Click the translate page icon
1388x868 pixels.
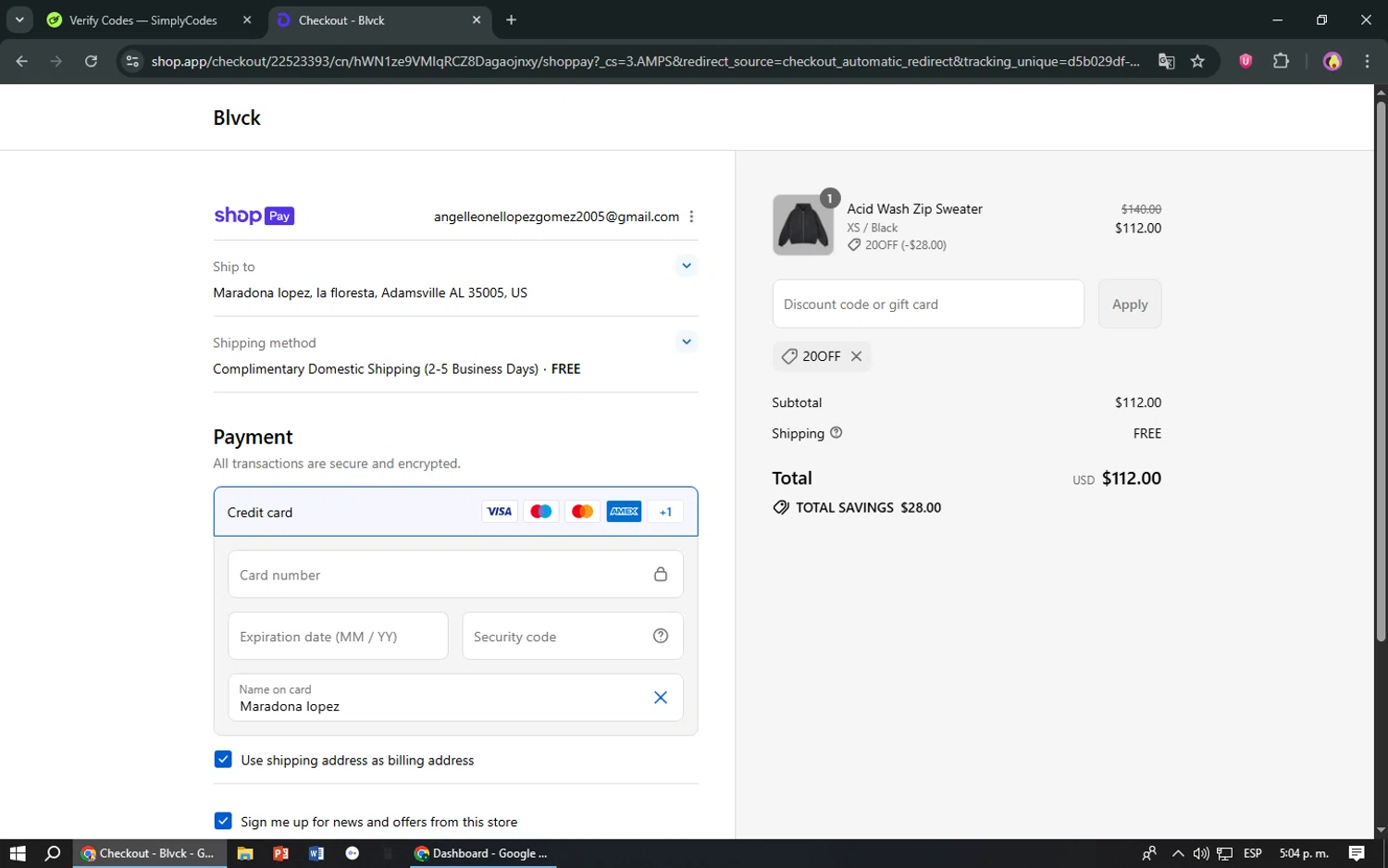pyautogui.click(x=1167, y=61)
